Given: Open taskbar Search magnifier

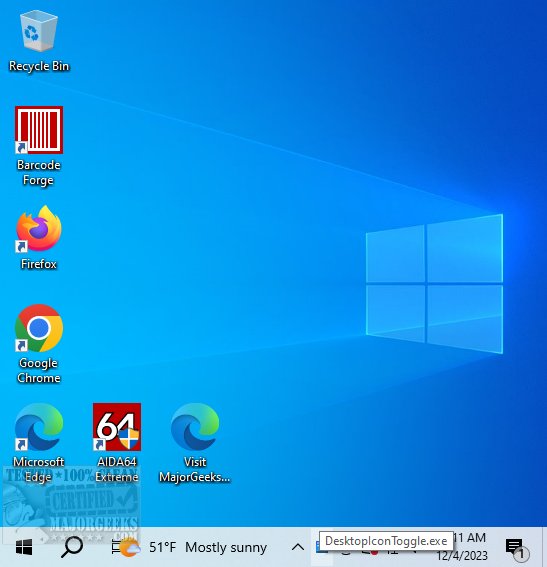Looking at the screenshot, I should click(72, 547).
